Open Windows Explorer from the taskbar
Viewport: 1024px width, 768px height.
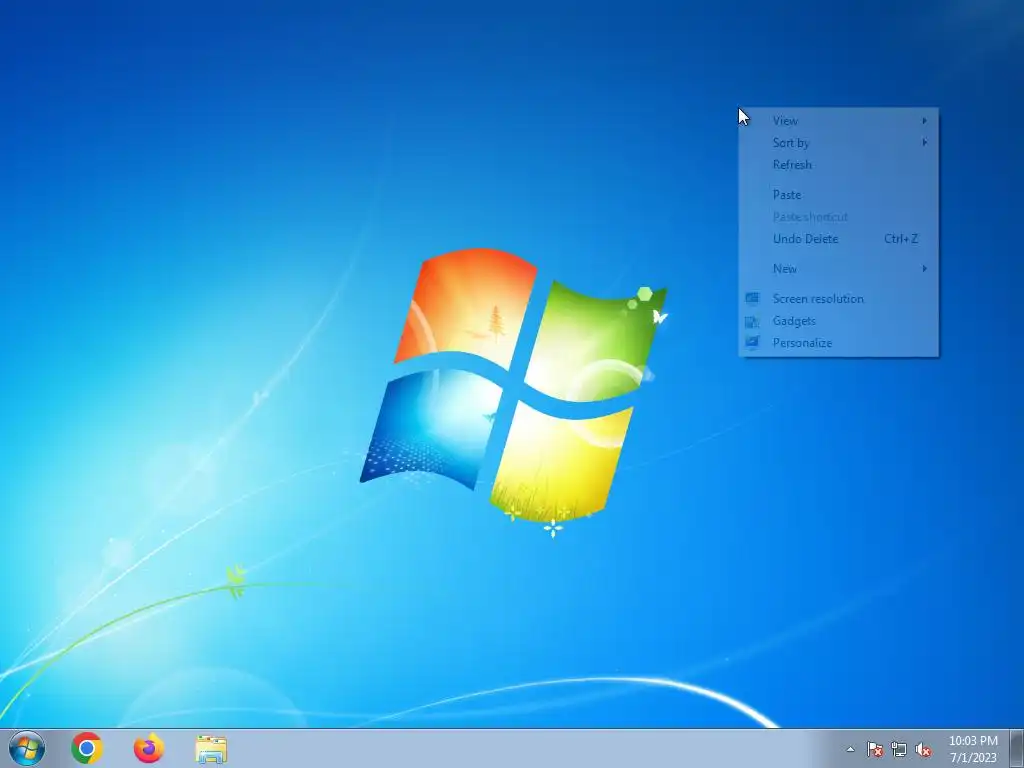[211, 749]
